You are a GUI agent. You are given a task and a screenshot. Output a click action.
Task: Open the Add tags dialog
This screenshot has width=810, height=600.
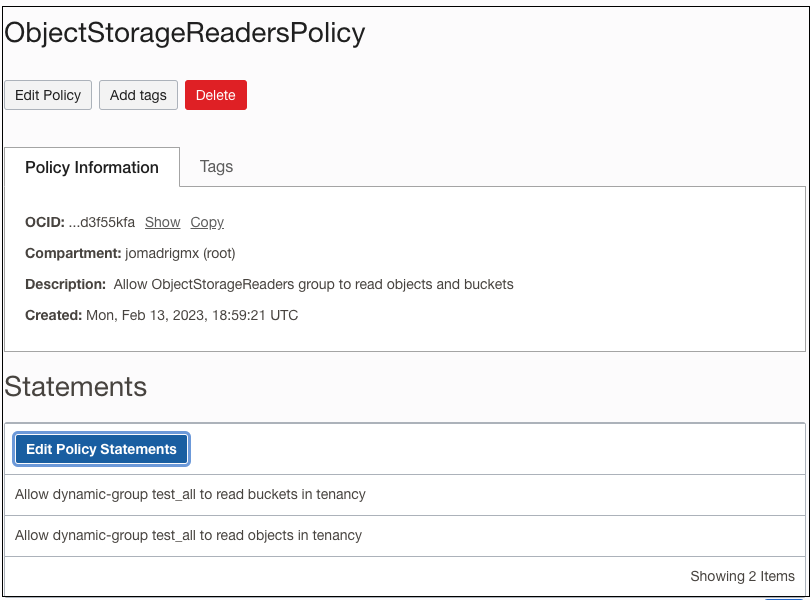[138, 95]
